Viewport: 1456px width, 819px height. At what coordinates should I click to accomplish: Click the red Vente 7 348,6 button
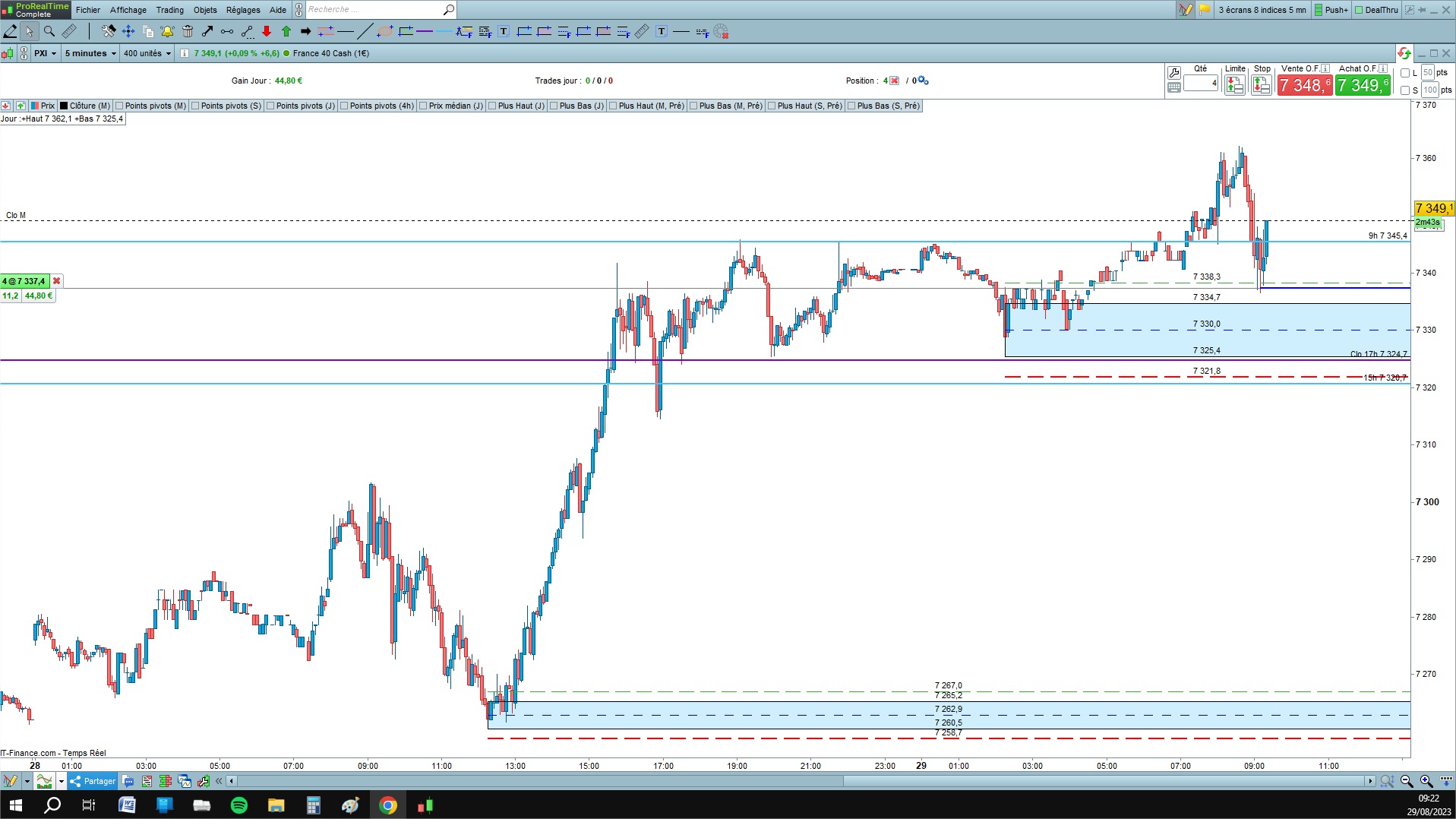click(1304, 85)
